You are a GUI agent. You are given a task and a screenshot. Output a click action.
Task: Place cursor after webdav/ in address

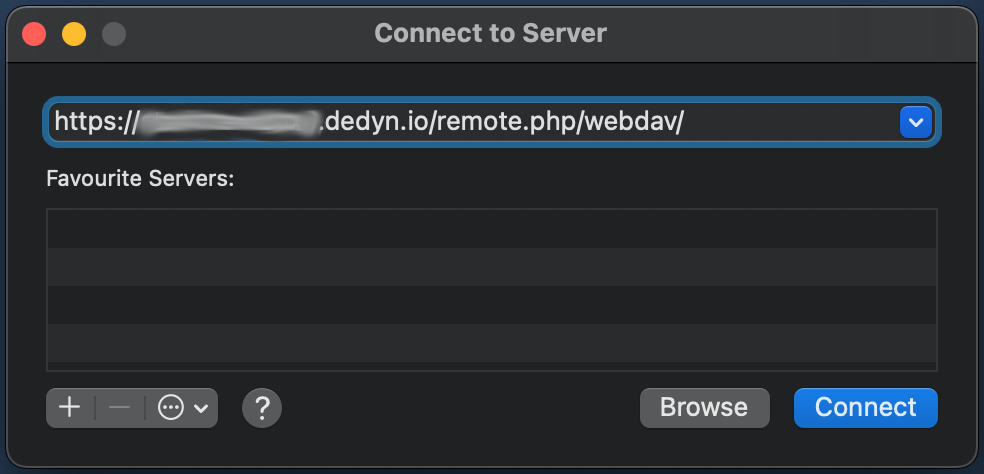(685, 122)
